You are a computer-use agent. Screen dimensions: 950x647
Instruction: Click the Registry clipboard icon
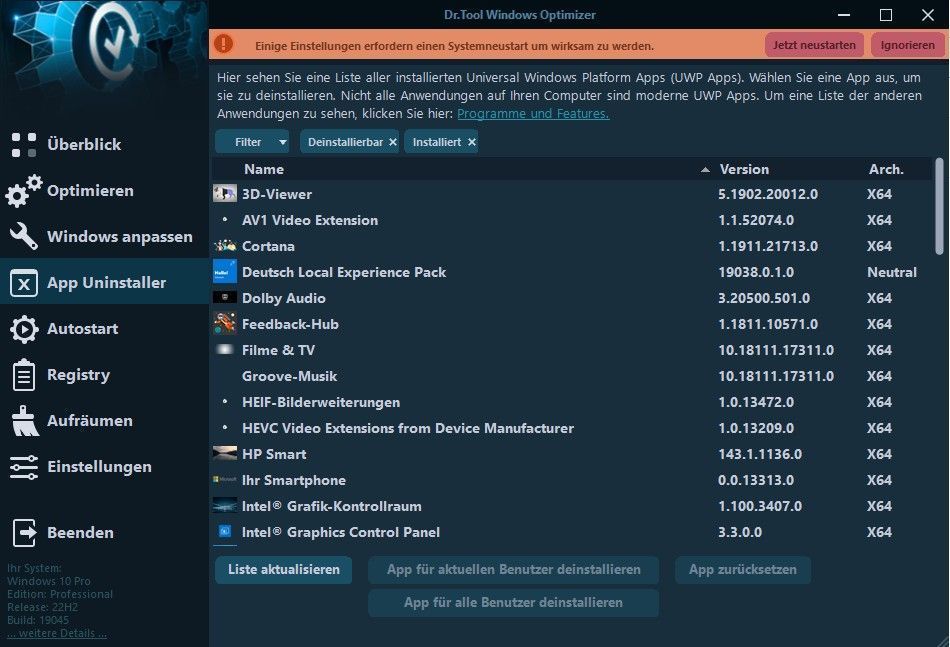coord(24,375)
